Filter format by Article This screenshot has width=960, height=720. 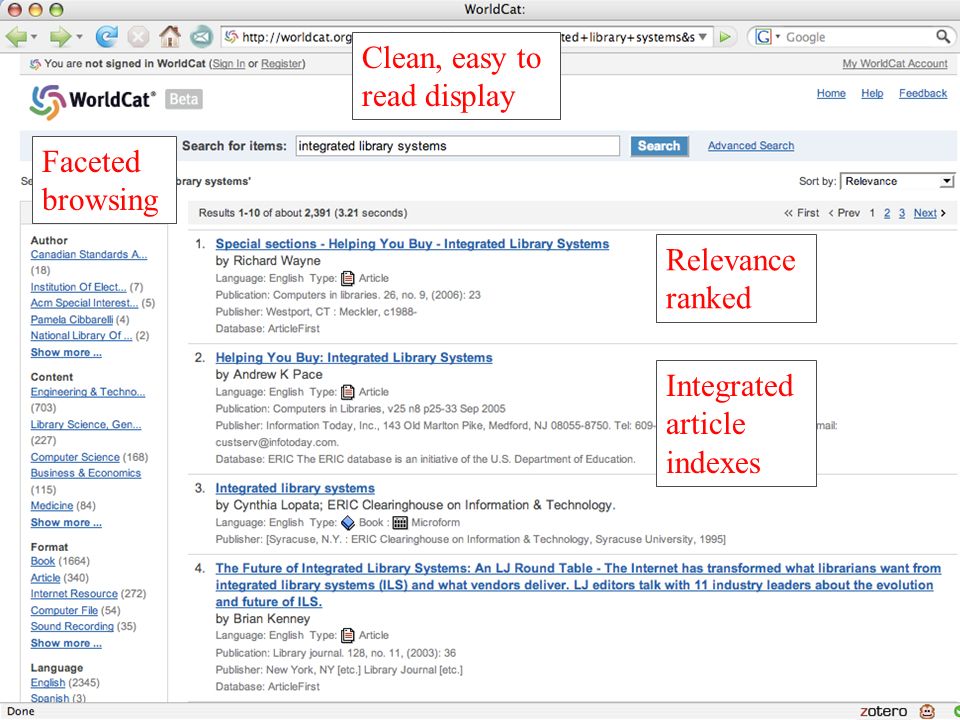(x=45, y=578)
